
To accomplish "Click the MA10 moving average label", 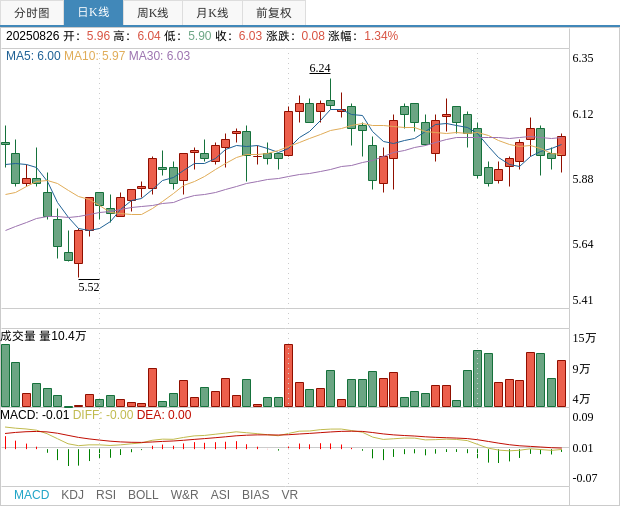I will tap(94, 56).
